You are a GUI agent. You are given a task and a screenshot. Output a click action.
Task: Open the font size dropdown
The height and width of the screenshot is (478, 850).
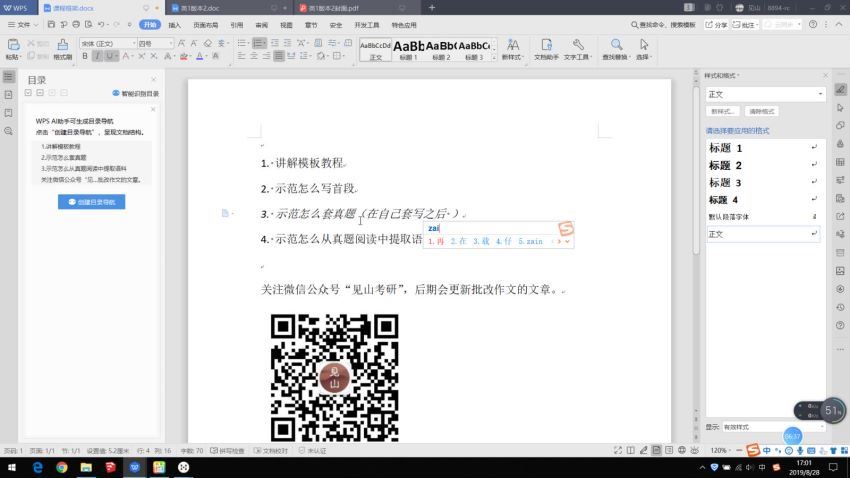click(171, 43)
